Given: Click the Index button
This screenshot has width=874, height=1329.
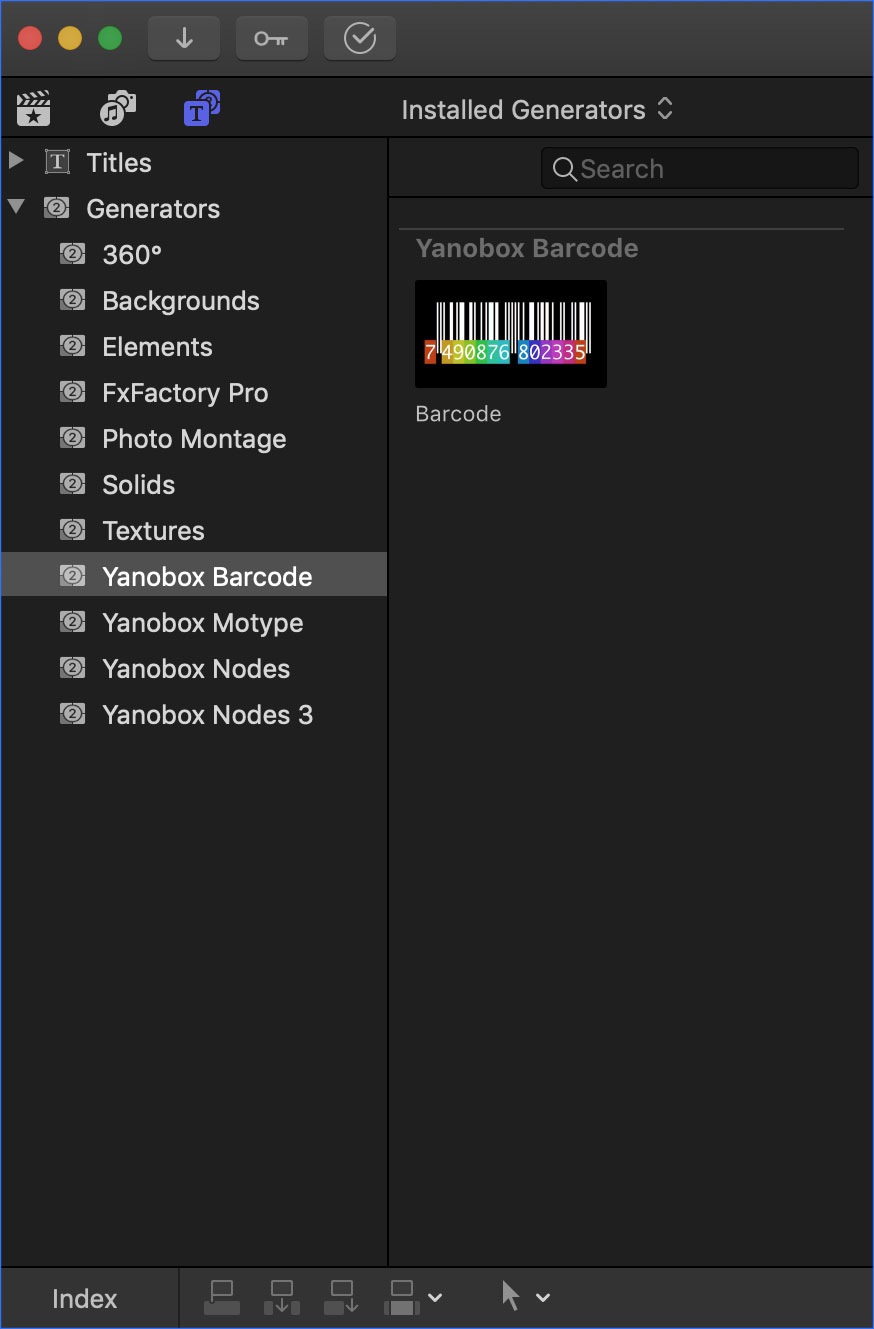Looking at the screenshot, I should pos(85,1299).
